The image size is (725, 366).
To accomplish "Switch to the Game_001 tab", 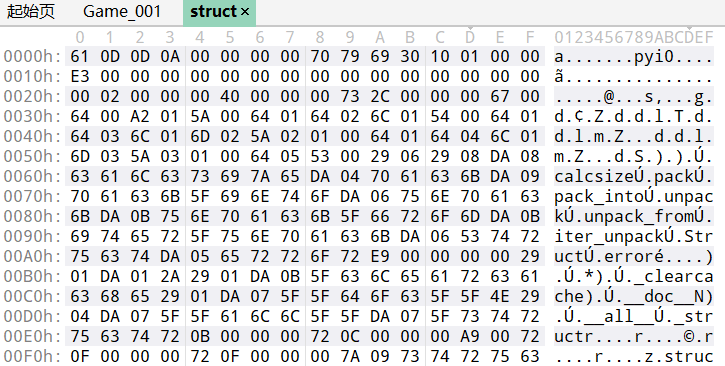I will point(122,12).
